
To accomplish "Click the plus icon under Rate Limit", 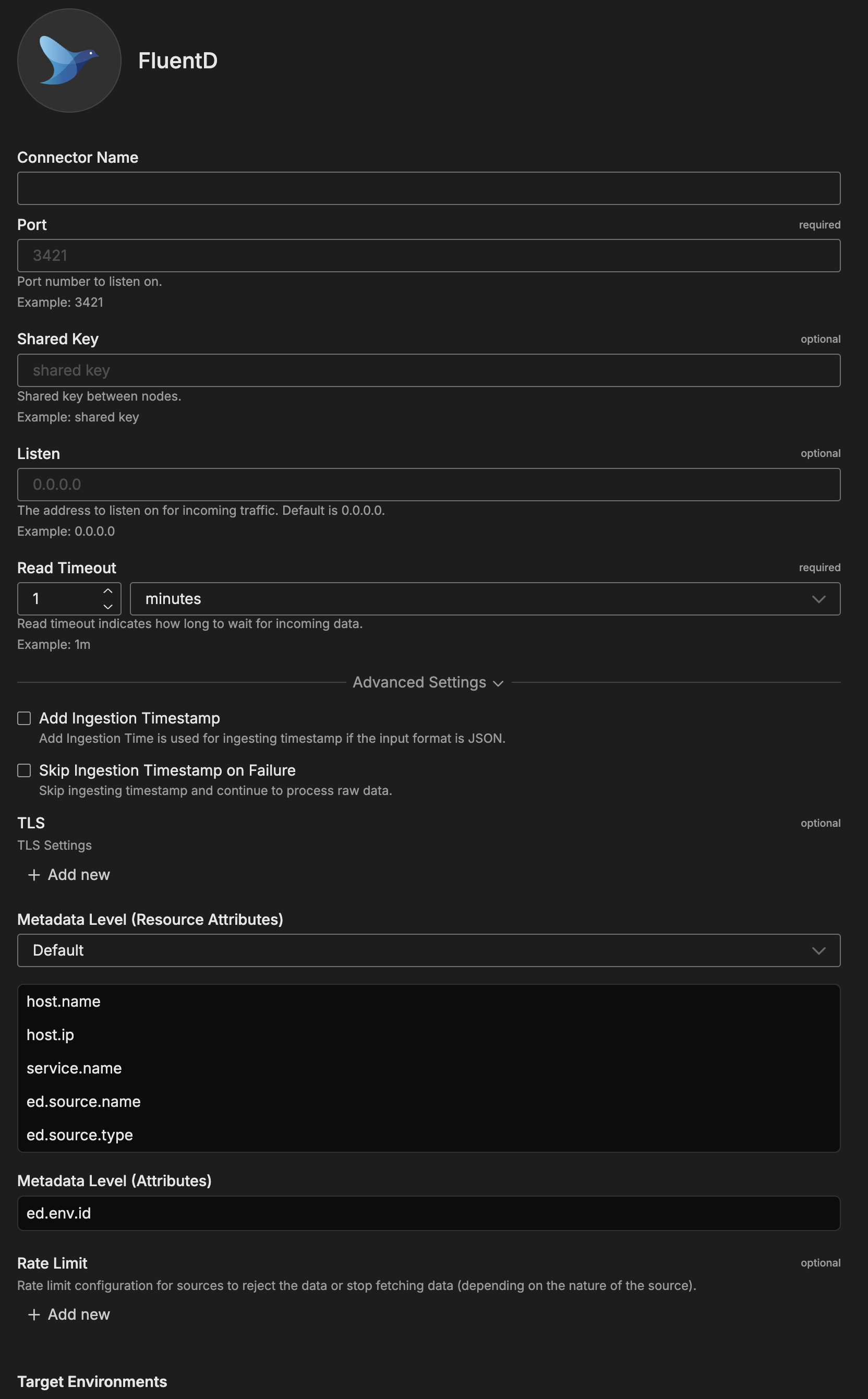I will pyautogui.click(x=34, y=1314).
